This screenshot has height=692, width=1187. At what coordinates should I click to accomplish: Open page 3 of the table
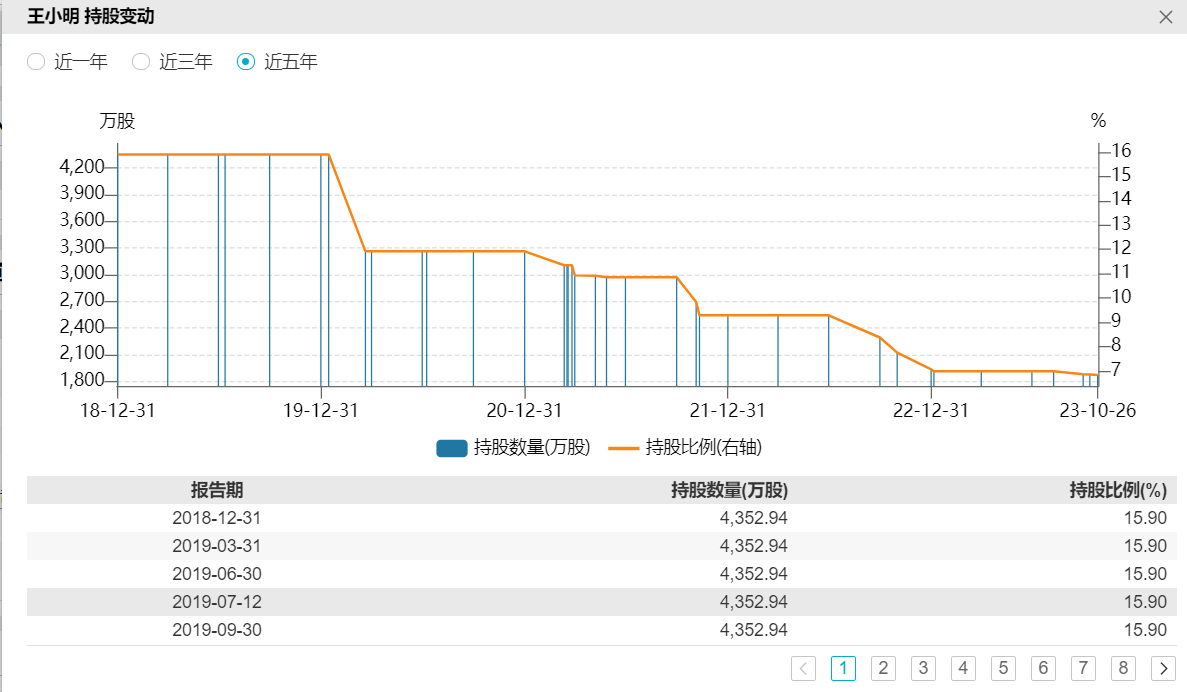(924, 669)
